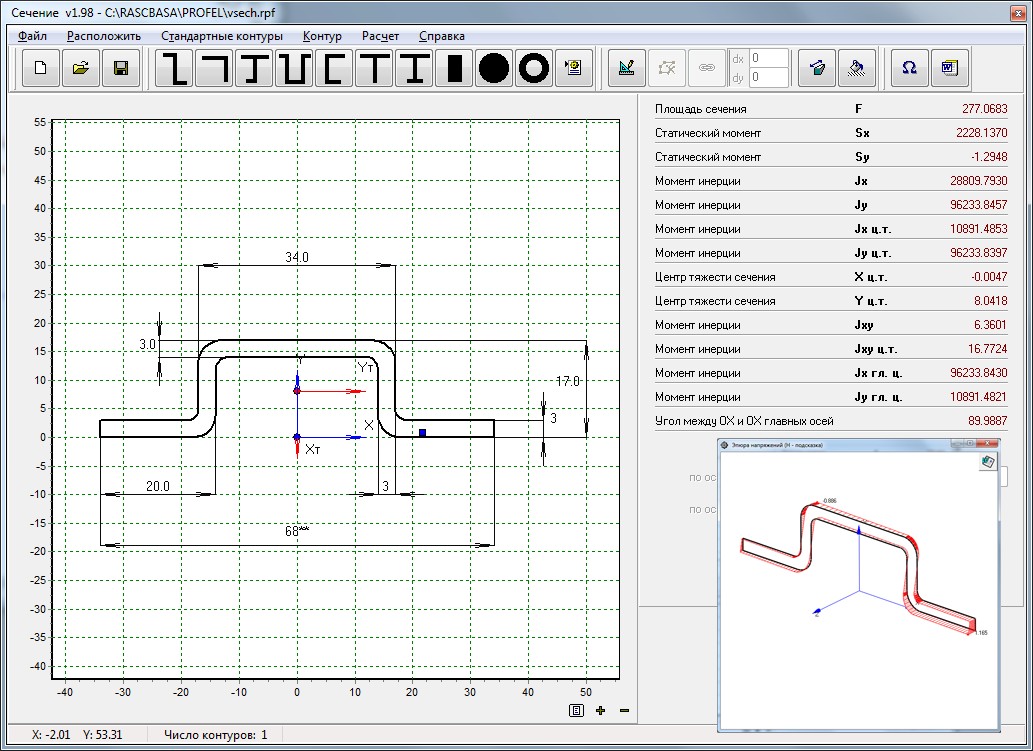Open the profile library list icon
This screenshot has width=1033, height=751.
tap(574, 68)
